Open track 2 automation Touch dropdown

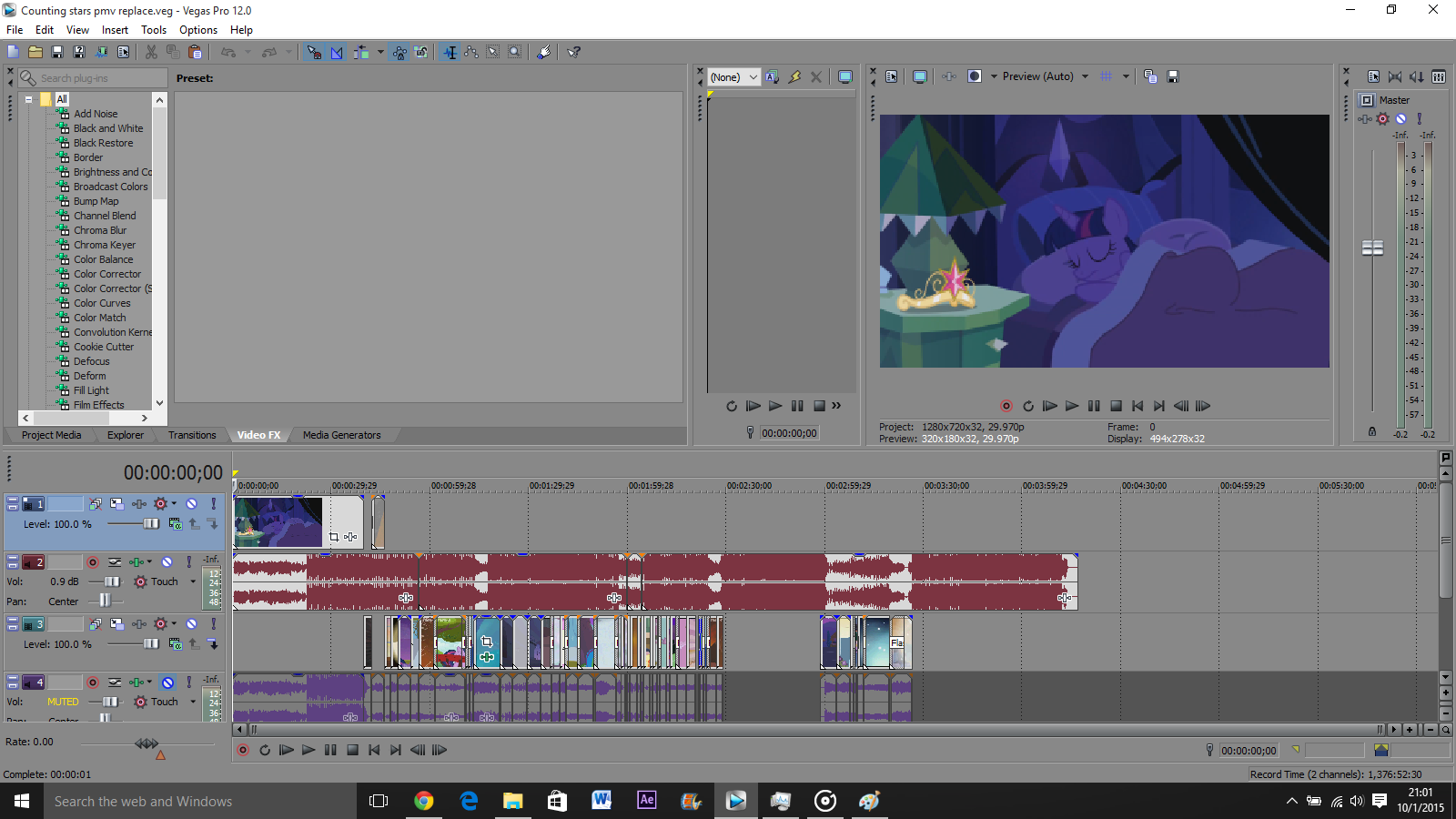tap(193, 581)
